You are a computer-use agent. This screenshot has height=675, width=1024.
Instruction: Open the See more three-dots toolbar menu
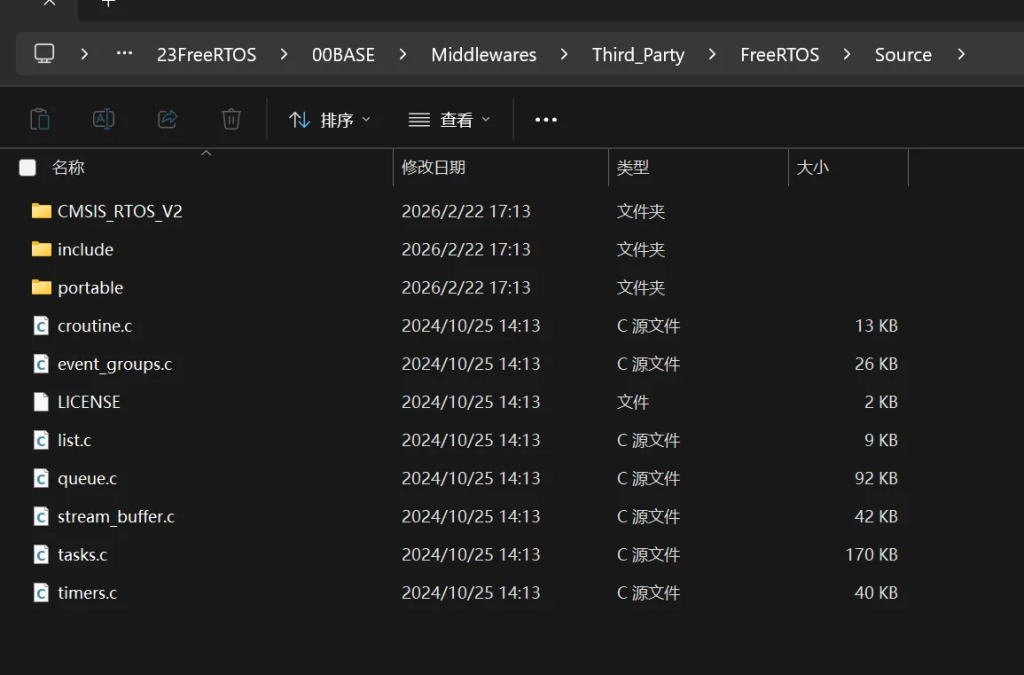(545, 120)
